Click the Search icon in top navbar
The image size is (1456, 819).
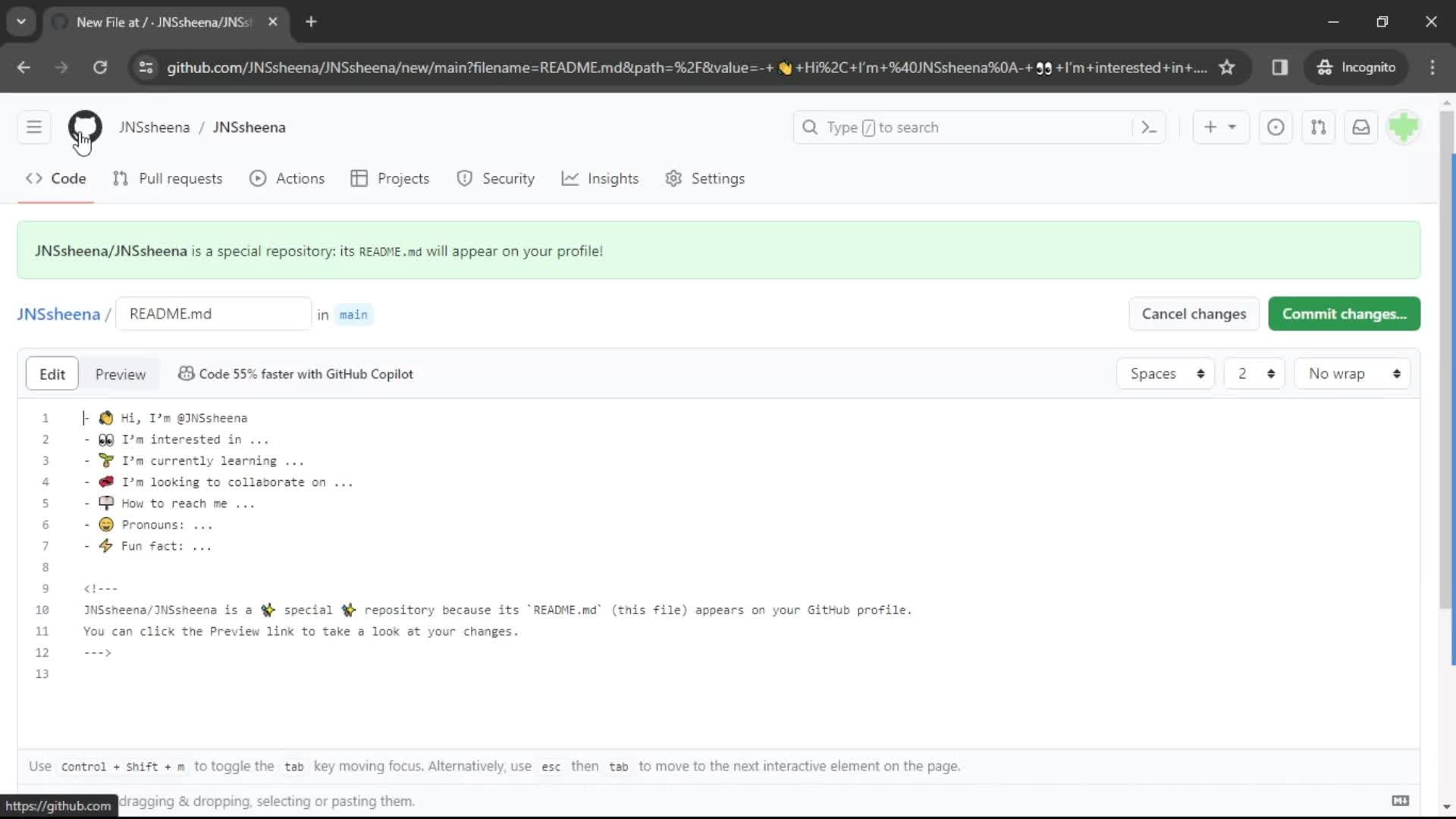tap(809, 127)
